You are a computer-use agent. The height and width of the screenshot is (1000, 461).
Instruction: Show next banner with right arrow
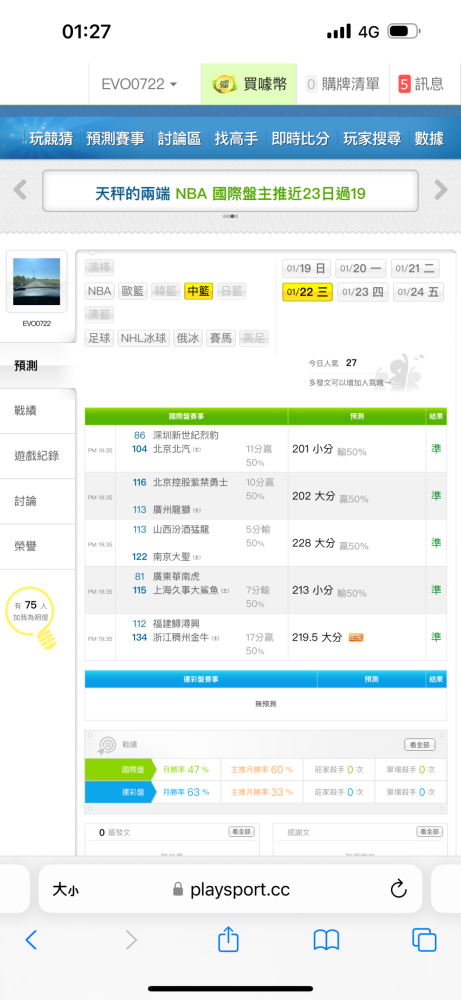pyautogui.click(x=441, y=189)
